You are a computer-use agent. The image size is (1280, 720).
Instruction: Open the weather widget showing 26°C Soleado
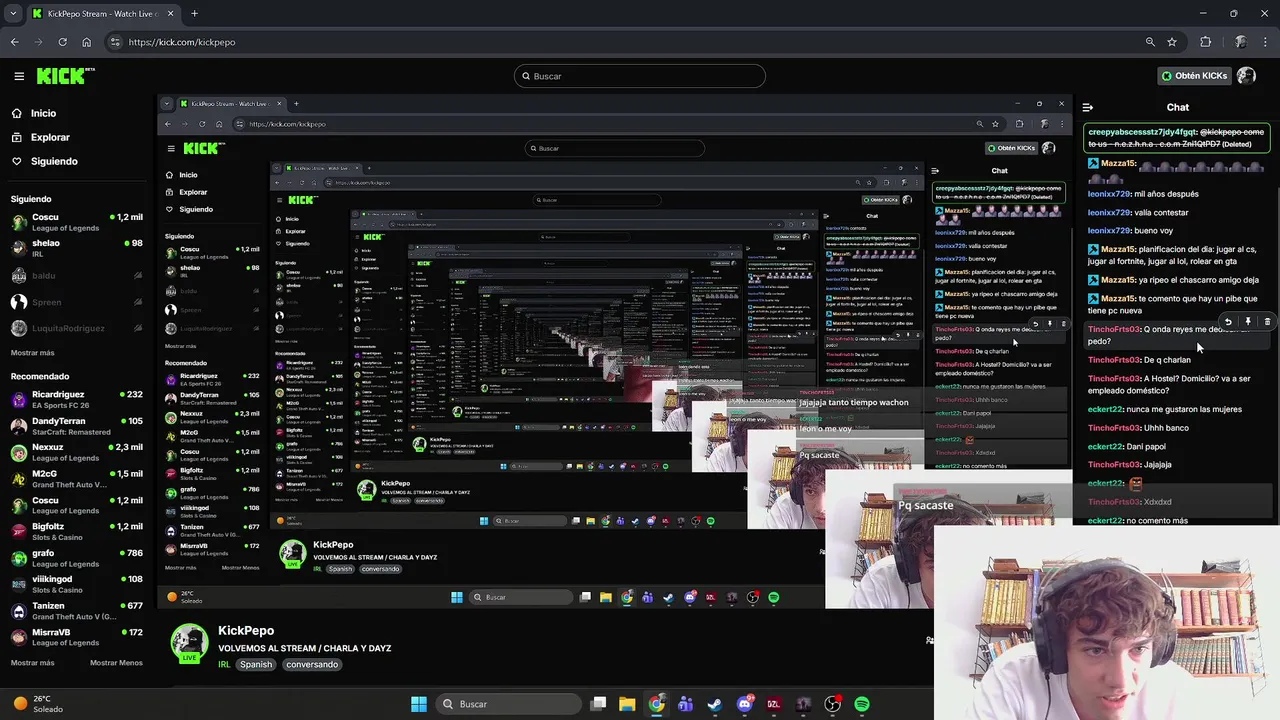tap(38, 704)
